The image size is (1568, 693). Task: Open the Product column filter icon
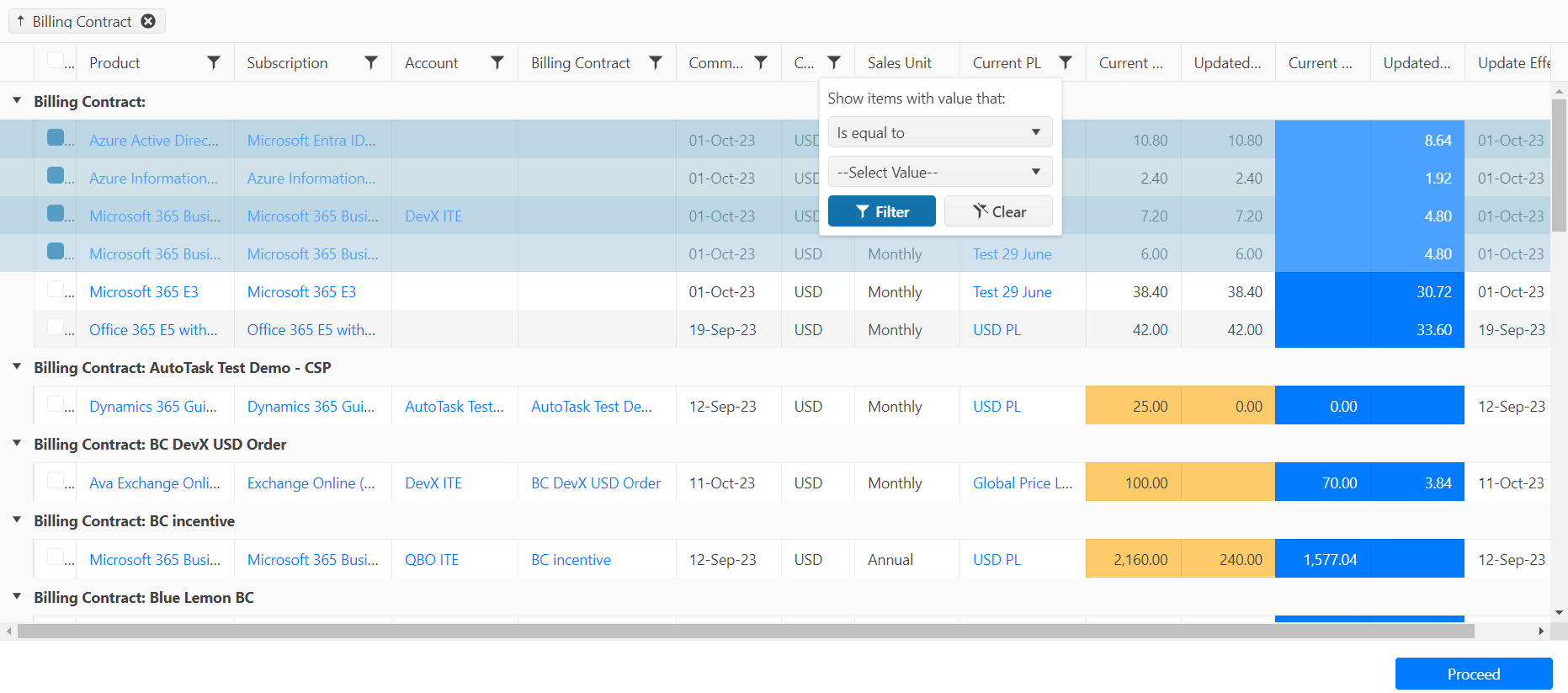pos(214,62)
